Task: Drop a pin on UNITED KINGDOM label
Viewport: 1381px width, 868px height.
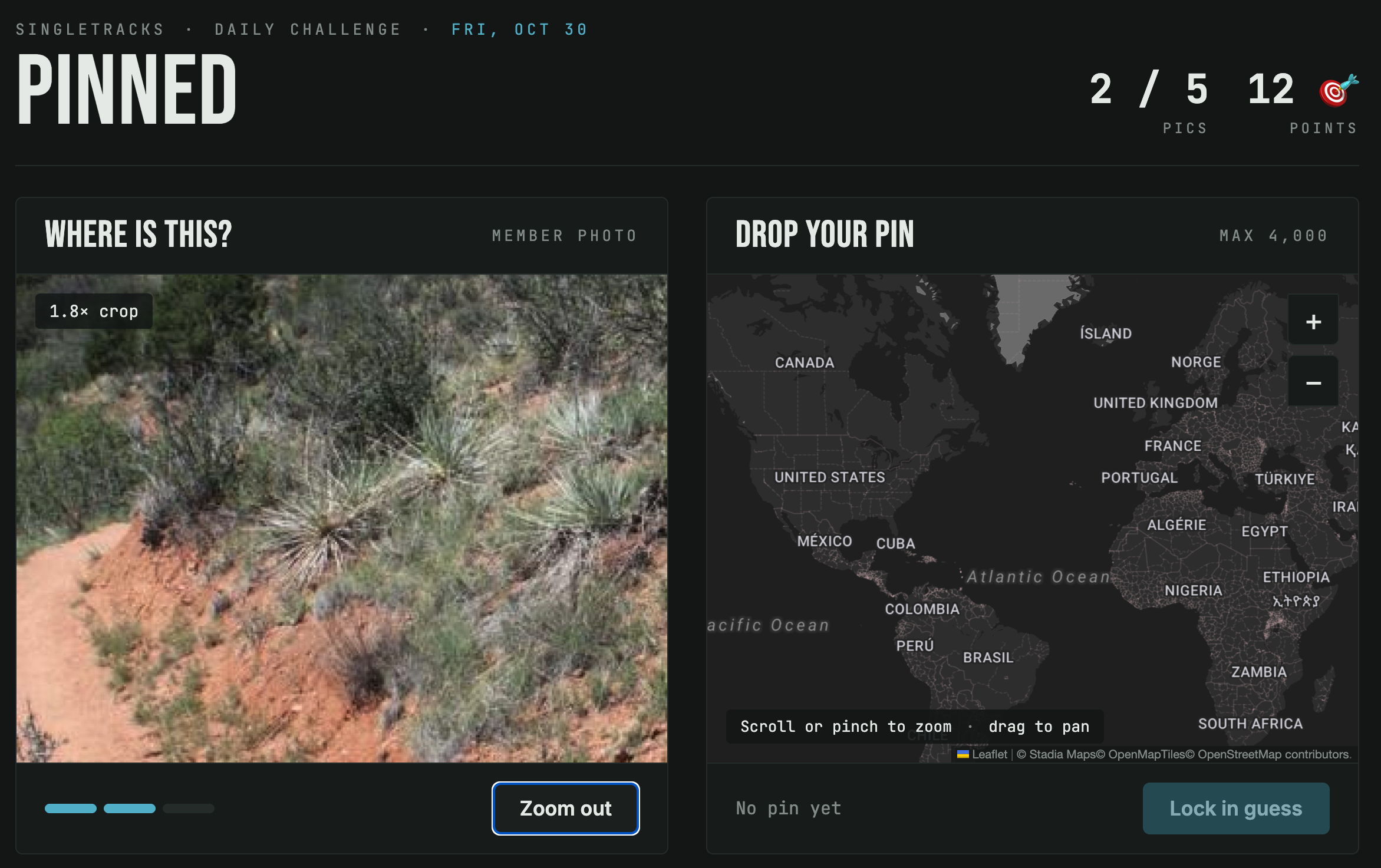Action: (x=1155, y=402)
